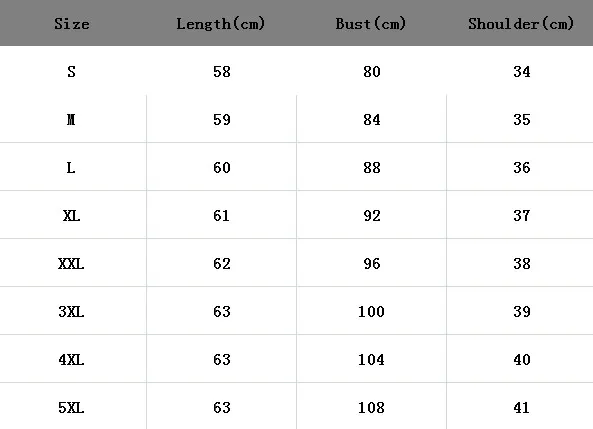Click the 4XL size label
Viewport: 593px width, 429px height.
(x=71, y=360)
